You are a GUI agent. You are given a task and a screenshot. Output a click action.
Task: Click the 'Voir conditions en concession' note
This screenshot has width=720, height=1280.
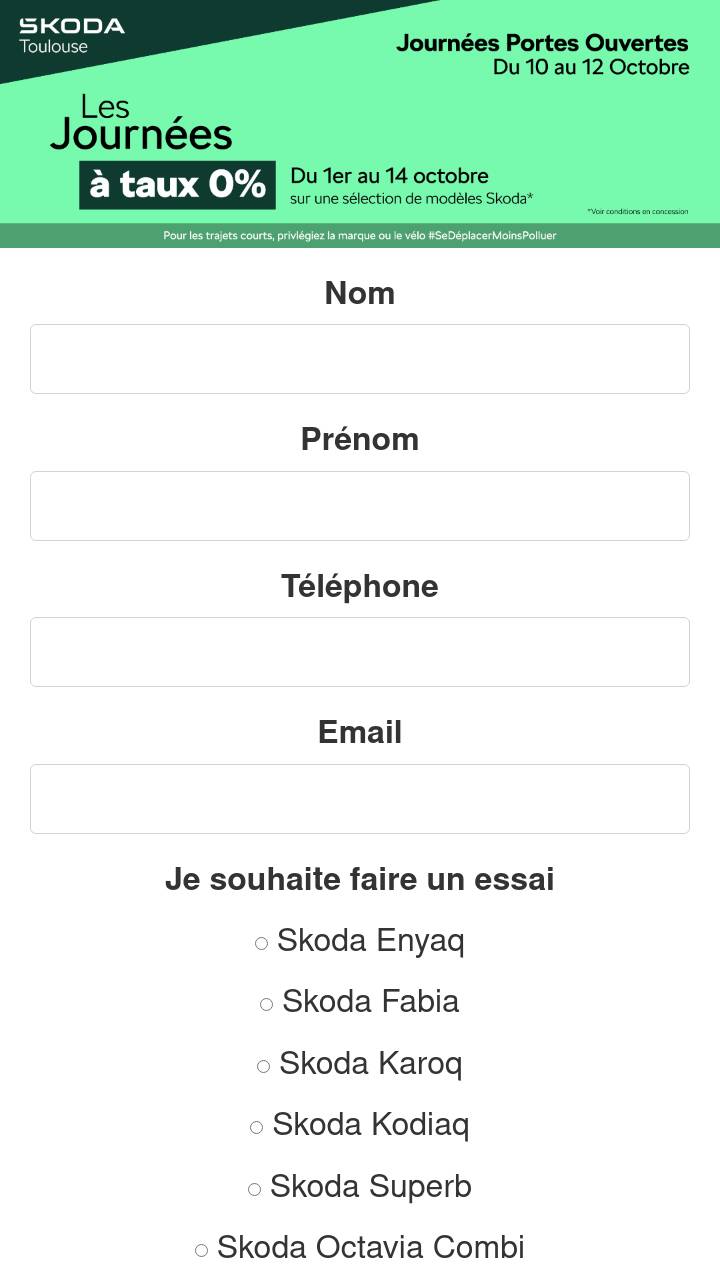coord(637,212)
